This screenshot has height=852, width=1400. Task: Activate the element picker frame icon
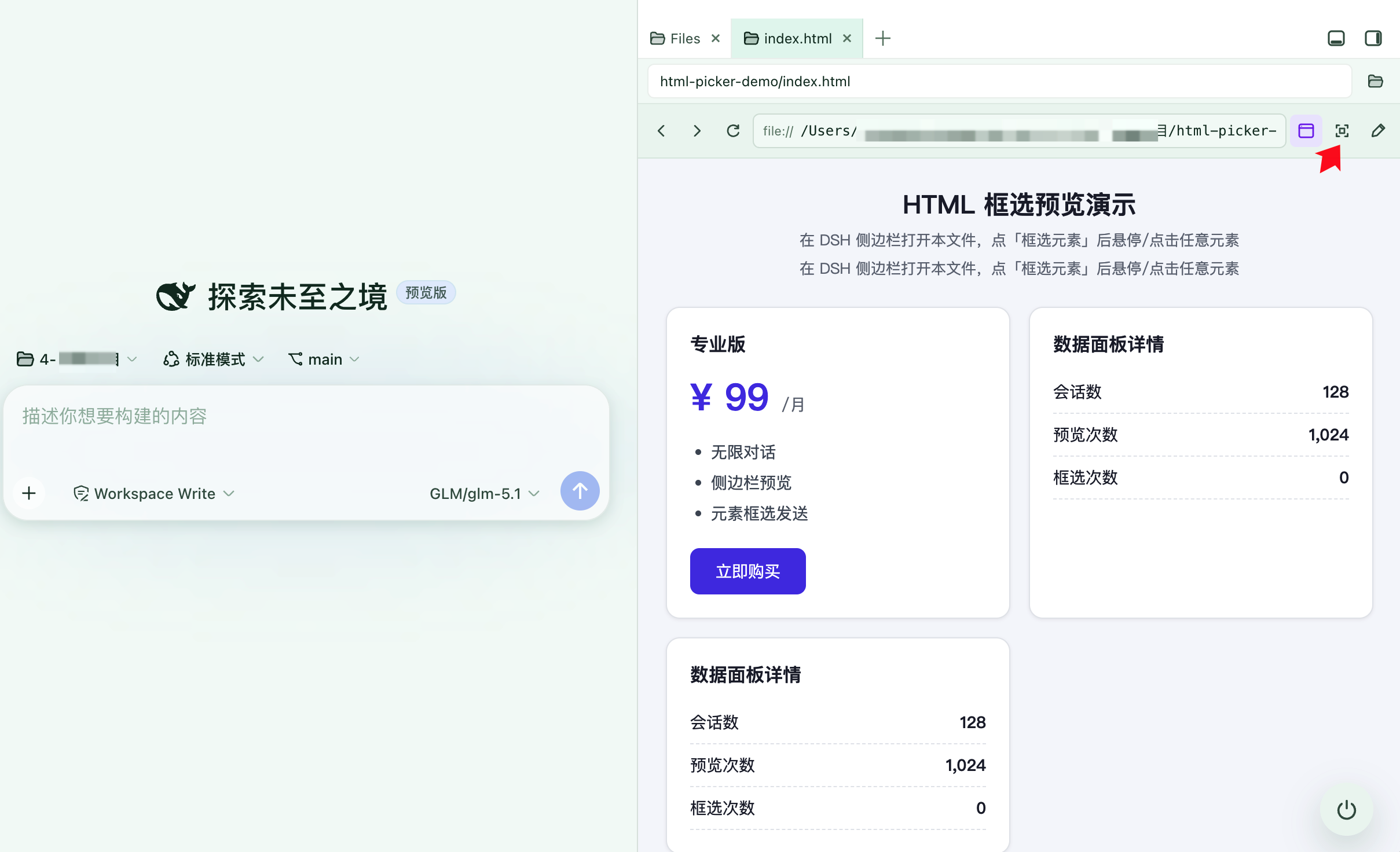[x=1342, y=131]
